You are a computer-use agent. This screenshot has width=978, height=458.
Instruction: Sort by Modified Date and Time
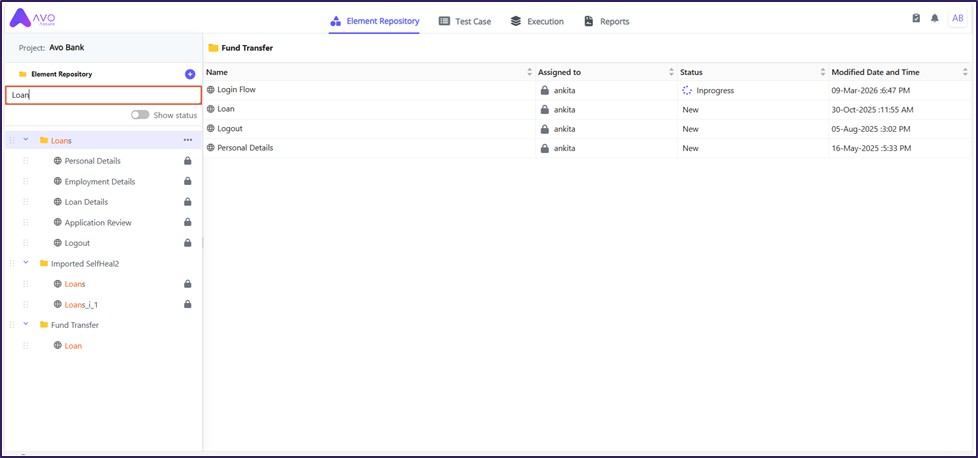point(964,72)
